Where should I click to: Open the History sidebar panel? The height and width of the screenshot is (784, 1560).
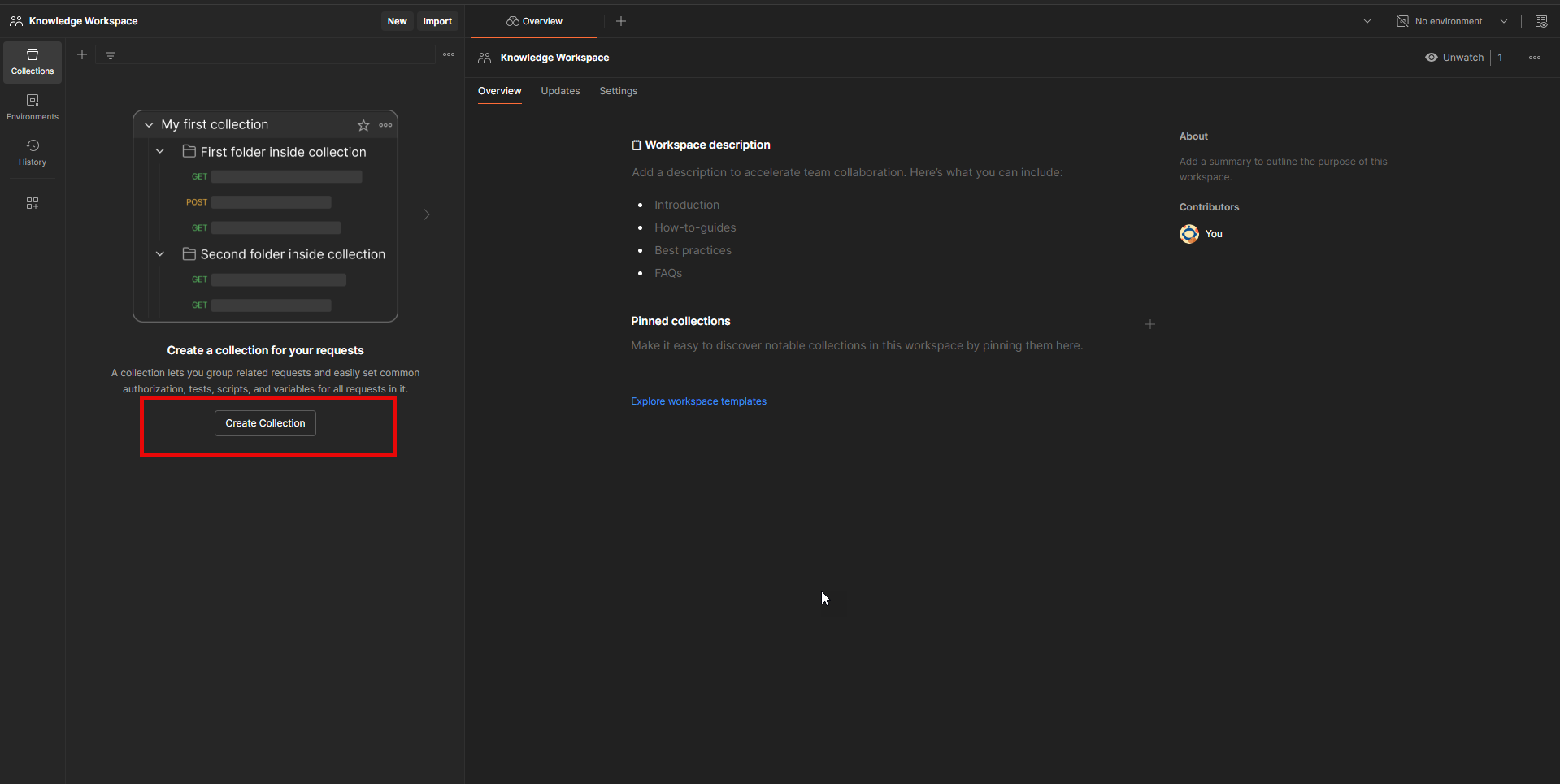(x=33, y=153)
